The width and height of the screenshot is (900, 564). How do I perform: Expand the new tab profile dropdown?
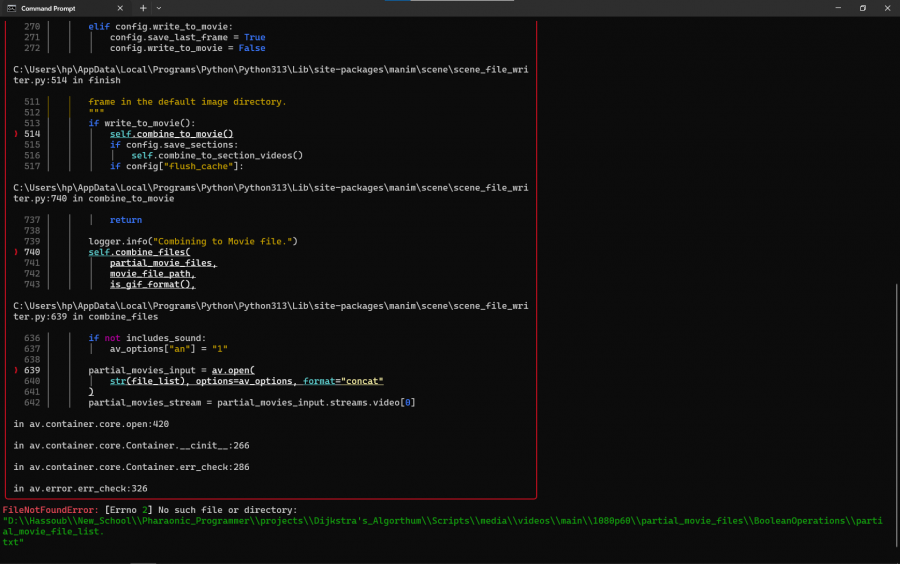click(x=164, y=8)
